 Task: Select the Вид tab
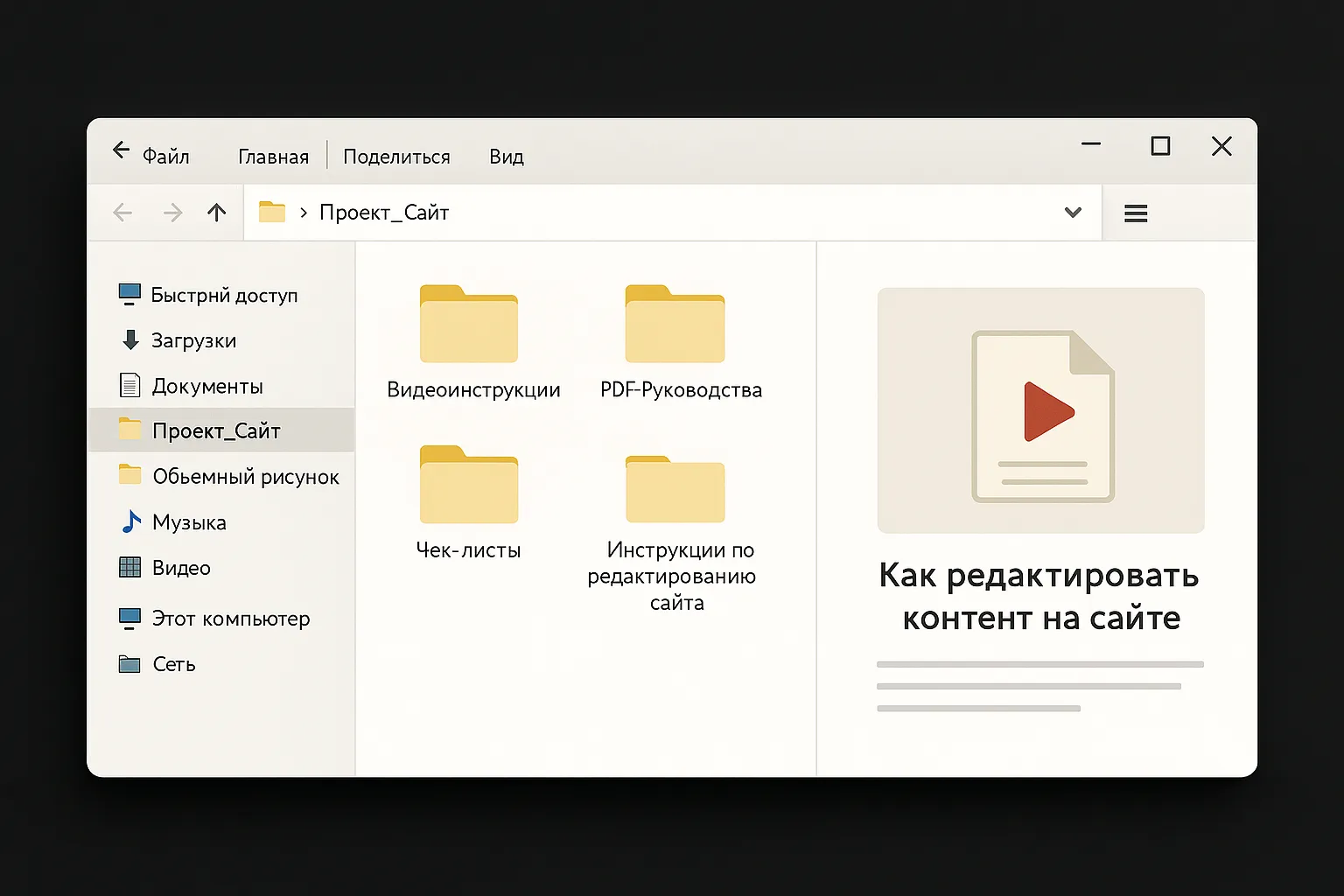point(507,157)
